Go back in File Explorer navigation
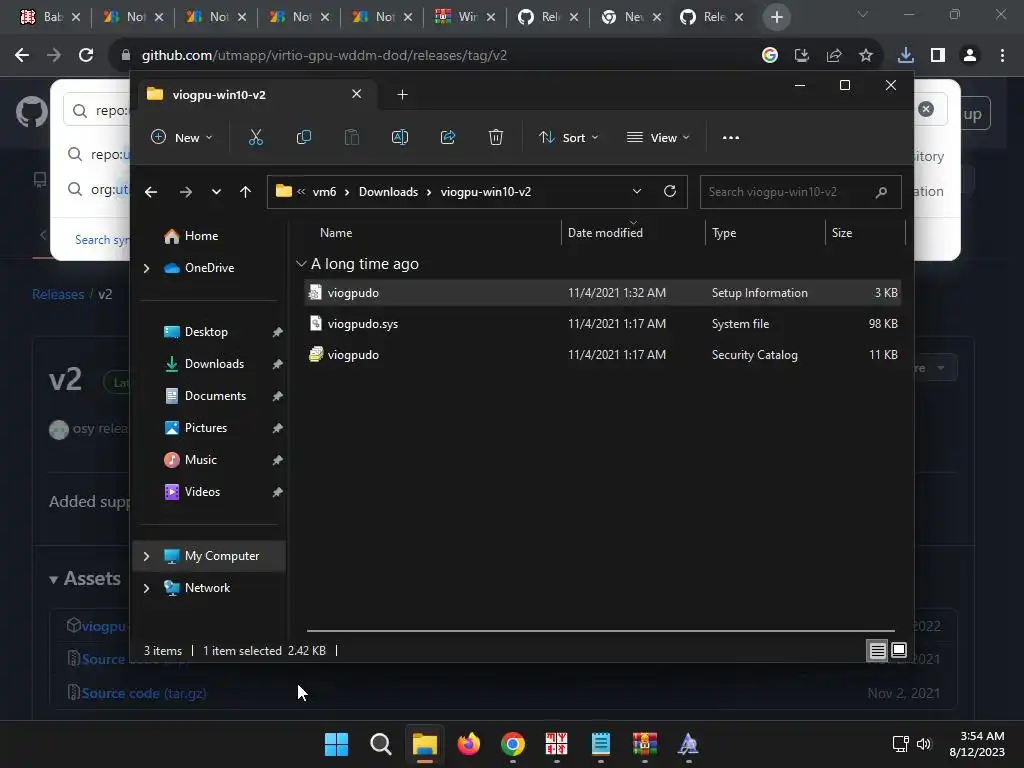This screenshot has width=1024, height=768. [x=151, y=192]
